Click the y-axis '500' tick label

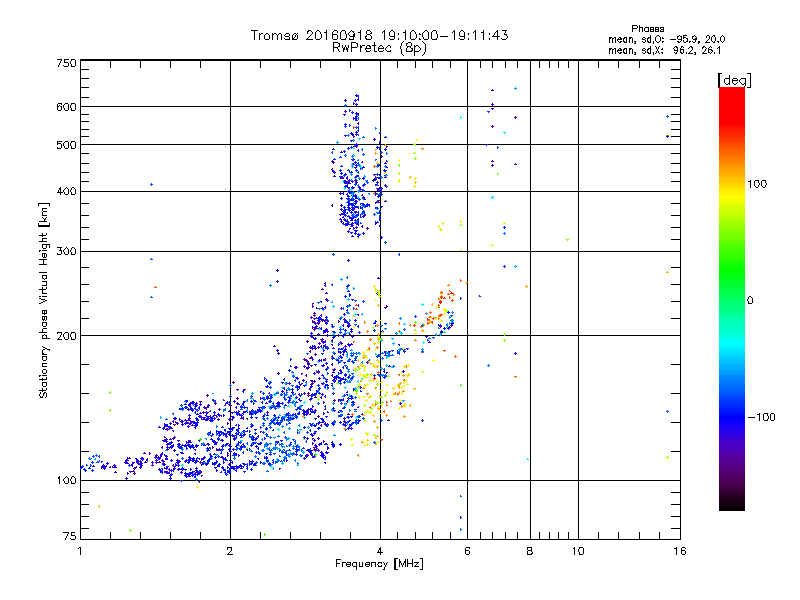66,145
